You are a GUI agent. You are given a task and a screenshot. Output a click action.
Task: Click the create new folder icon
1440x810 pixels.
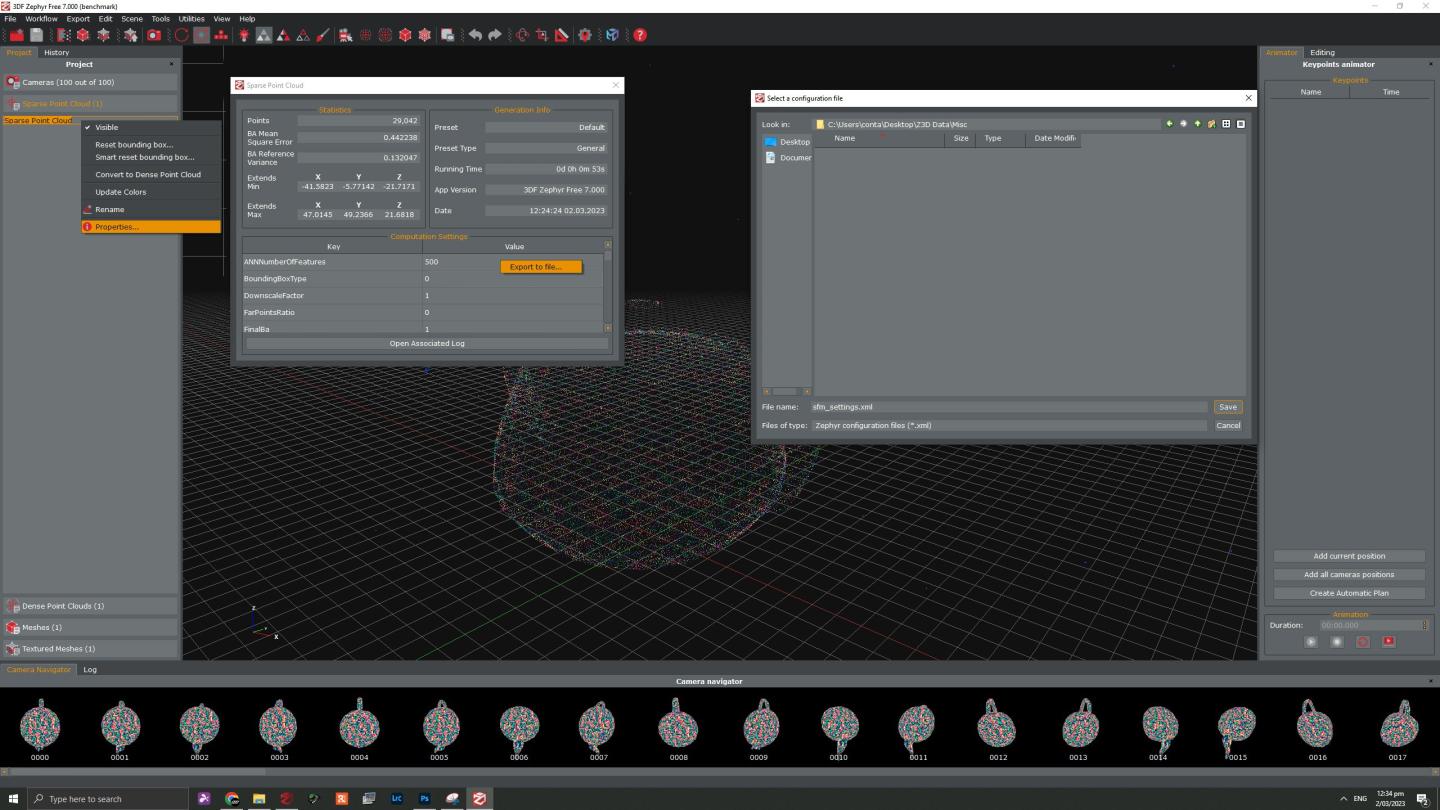(1211, 124)
